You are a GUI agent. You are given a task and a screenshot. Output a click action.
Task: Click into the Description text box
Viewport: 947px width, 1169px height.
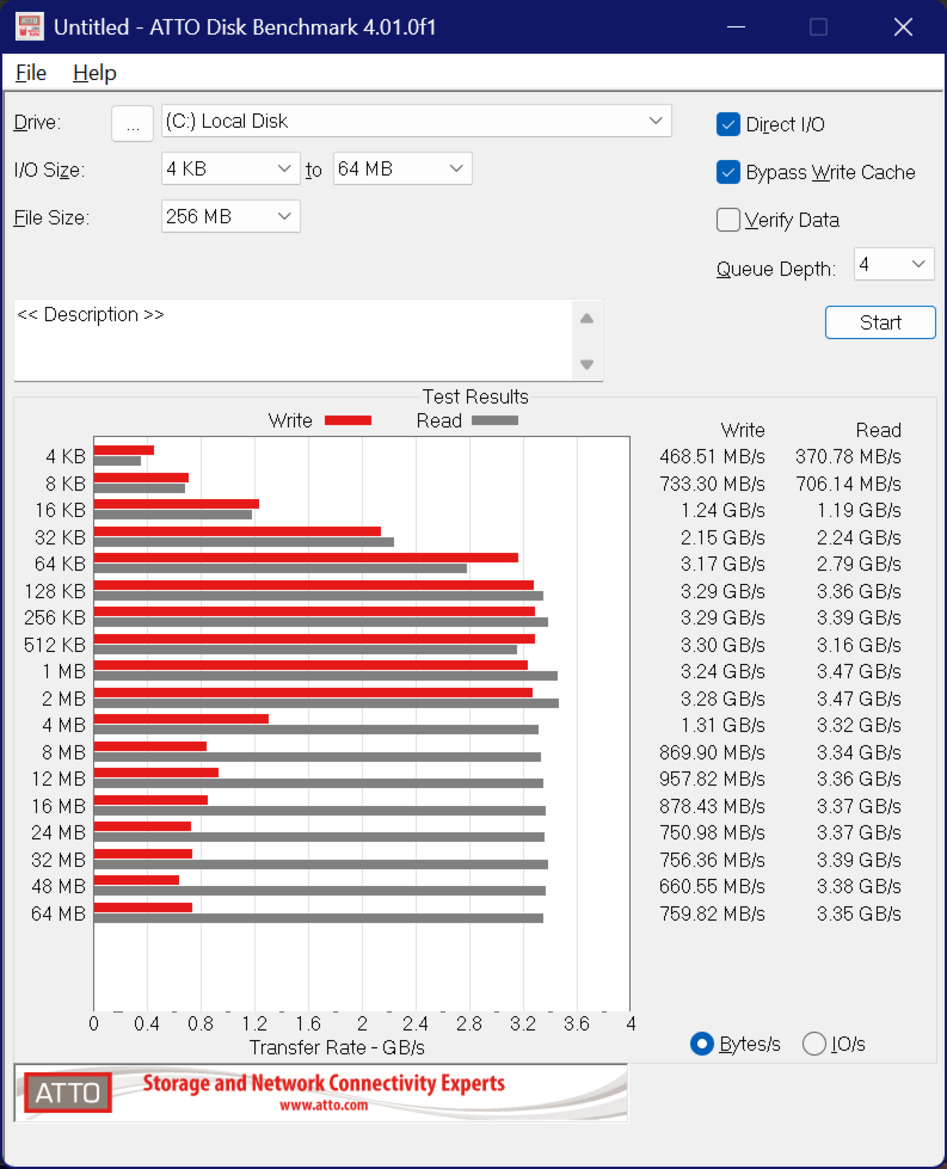coord(293,340)
